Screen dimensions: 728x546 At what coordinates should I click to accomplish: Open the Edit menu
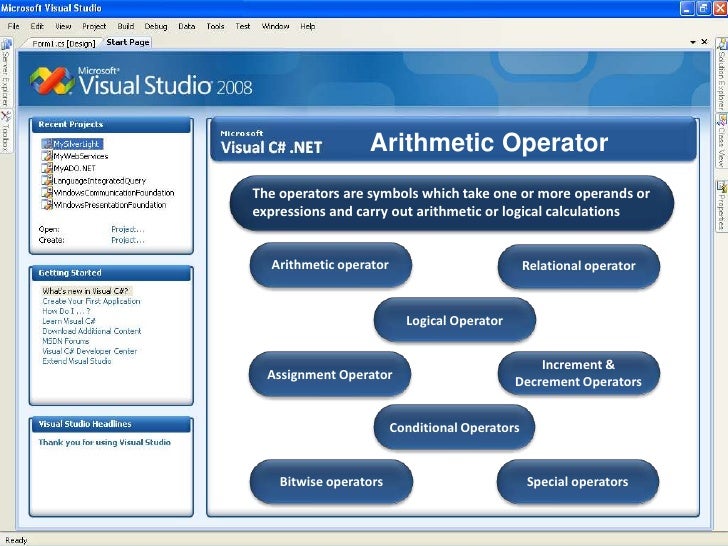click(x=37, y=26)
